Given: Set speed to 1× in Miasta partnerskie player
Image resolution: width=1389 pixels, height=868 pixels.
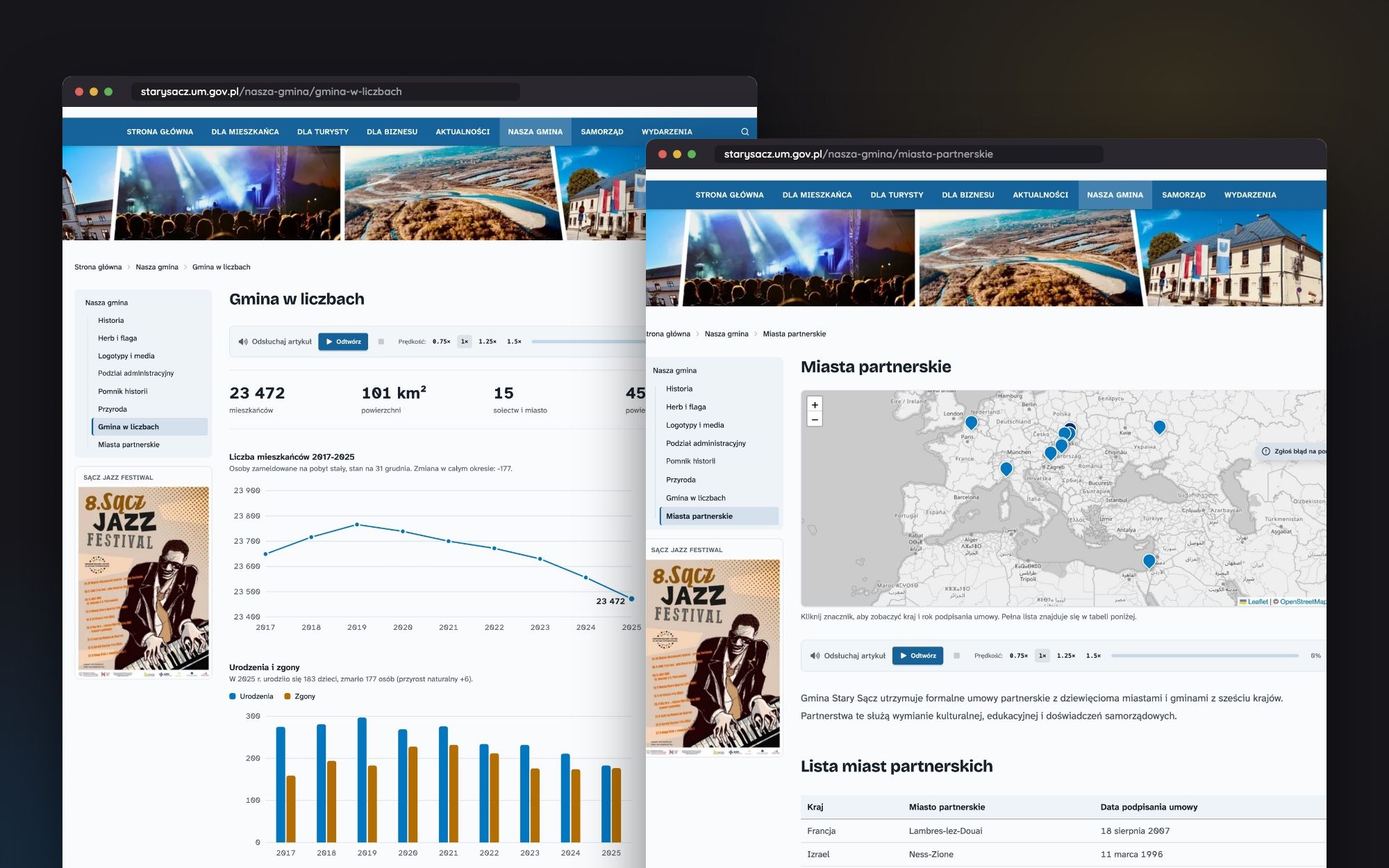Looking at the screenshot, I should coord(1042,656).
